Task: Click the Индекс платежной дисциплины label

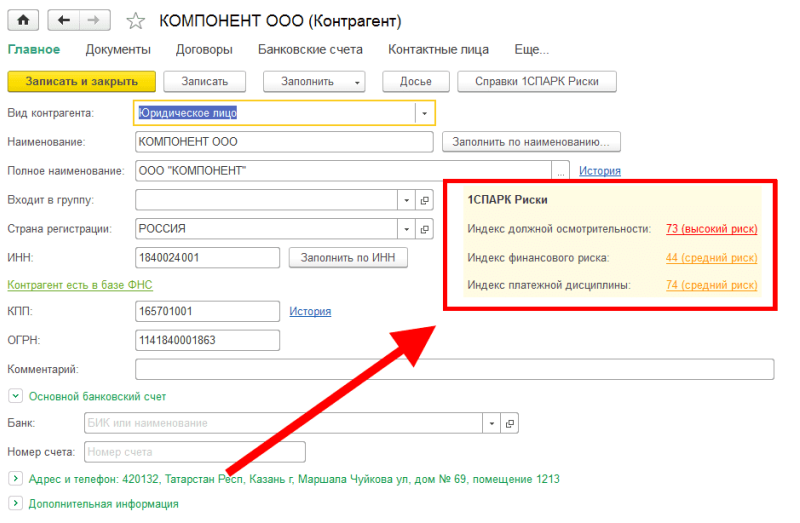Action: [x=549, y=285]
